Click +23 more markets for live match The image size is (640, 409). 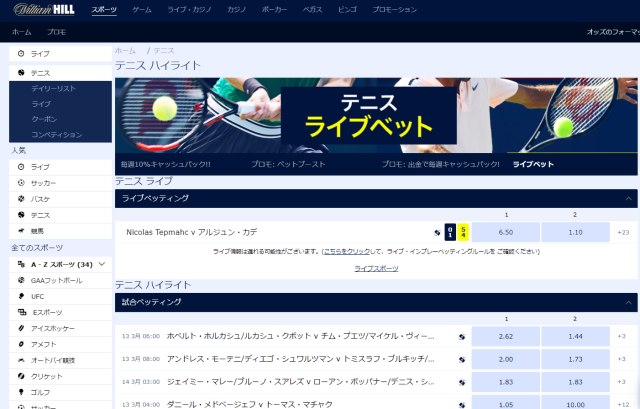click(623, 232)
